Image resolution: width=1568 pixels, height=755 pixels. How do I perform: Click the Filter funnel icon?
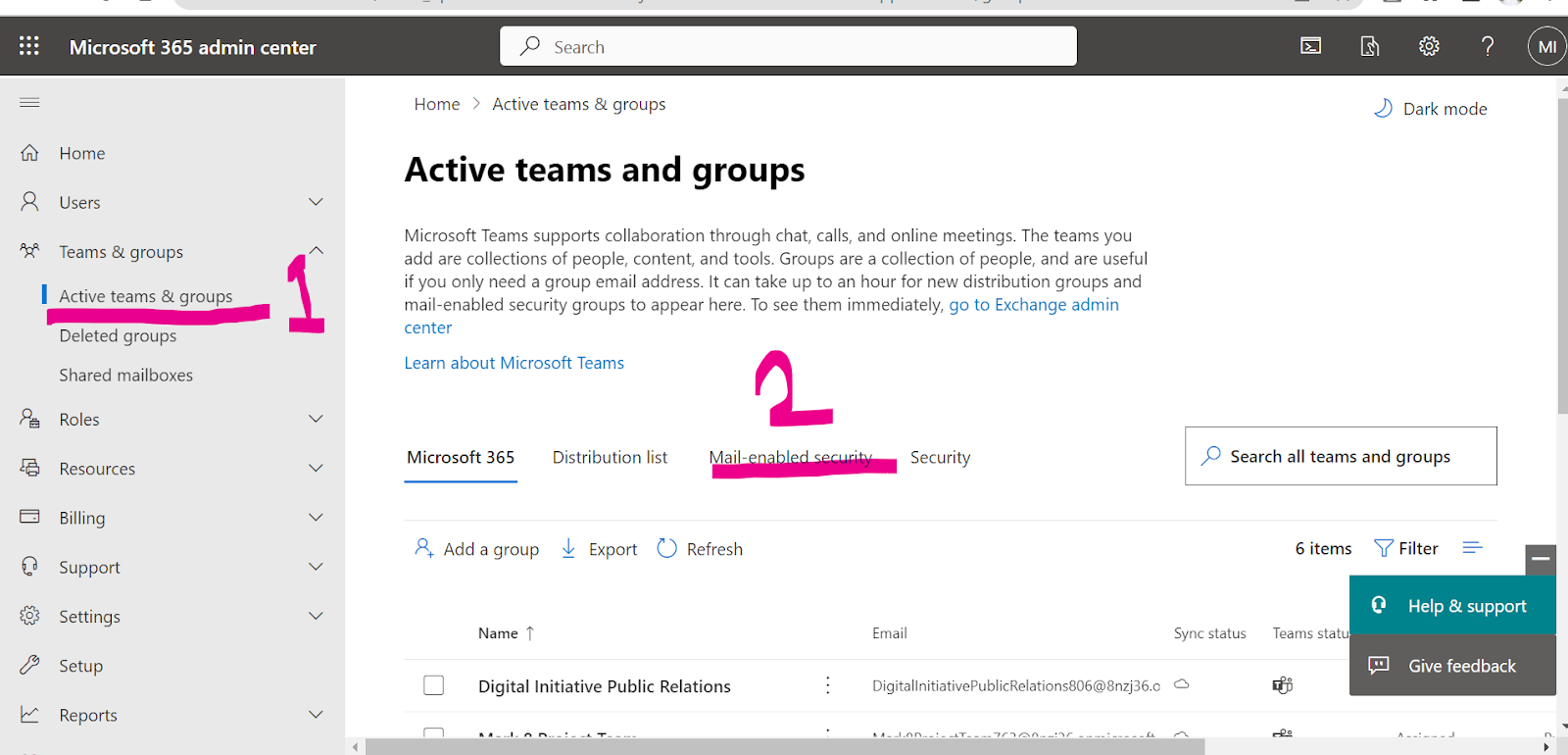click(x=1384, y=548)
